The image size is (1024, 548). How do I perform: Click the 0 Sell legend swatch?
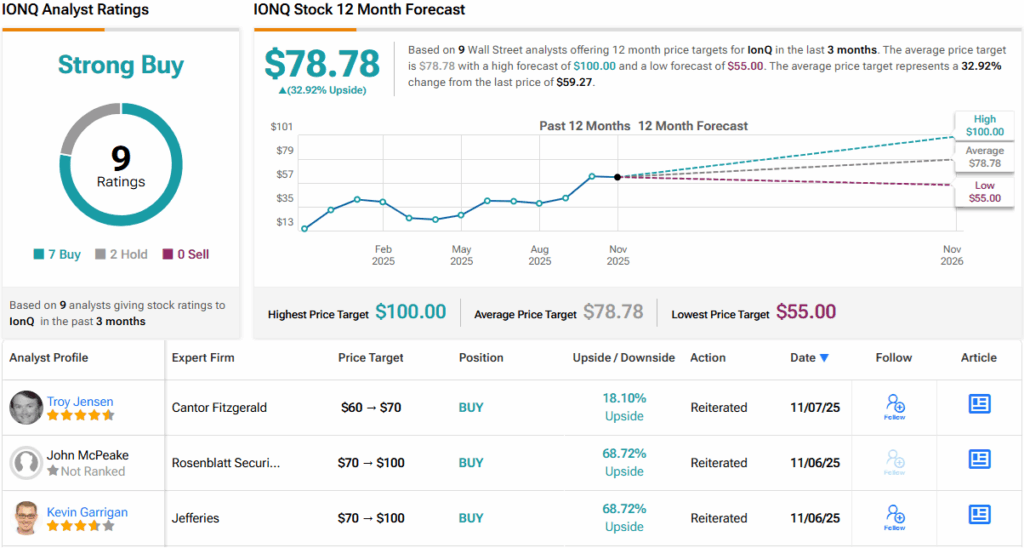(167, 255)
